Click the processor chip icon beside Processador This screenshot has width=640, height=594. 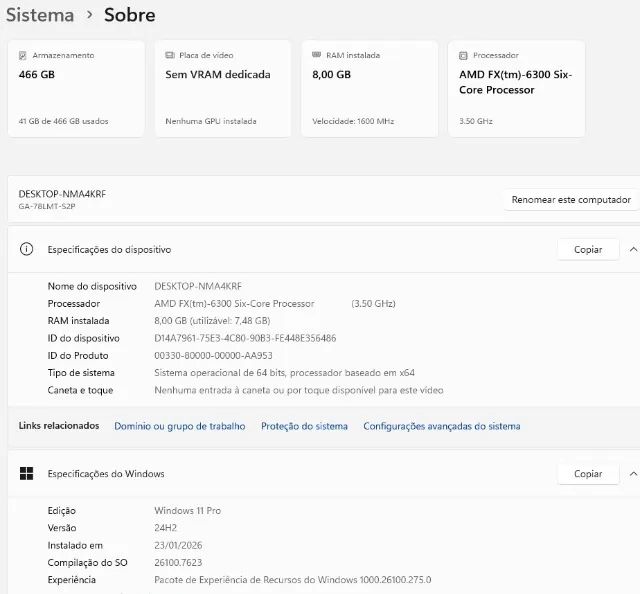click(463, 56)
